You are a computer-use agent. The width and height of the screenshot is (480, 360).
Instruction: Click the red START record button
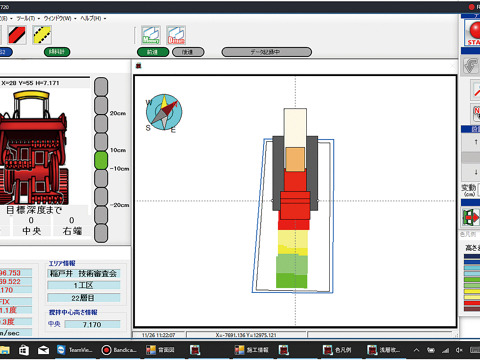coord(473,33)
